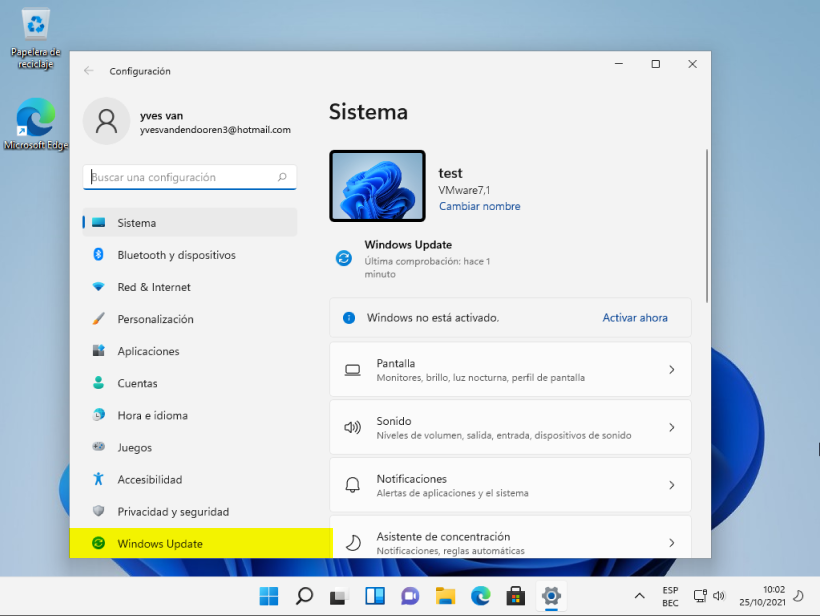
Task: Show hidden tray icons chevron
Action: [x=640, y=596]
